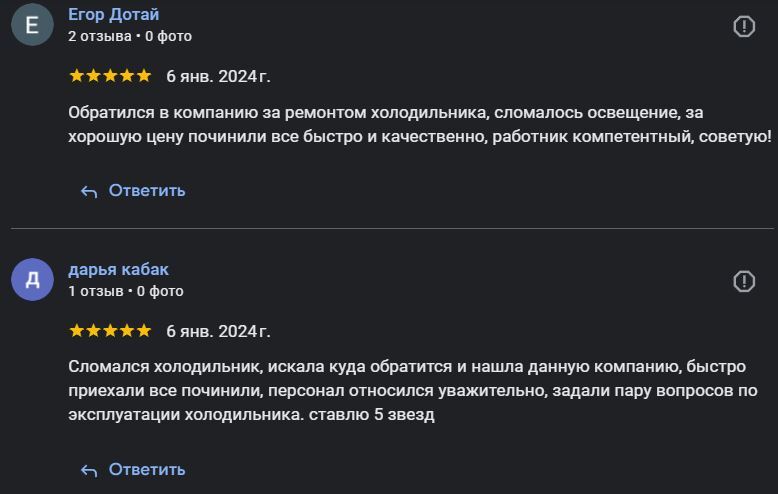Image resolution: width=778 pixels, height=494 pixels.
Task: Click reply arrow icon under Егор Дотай's review
Action: [x=89, y=191]
